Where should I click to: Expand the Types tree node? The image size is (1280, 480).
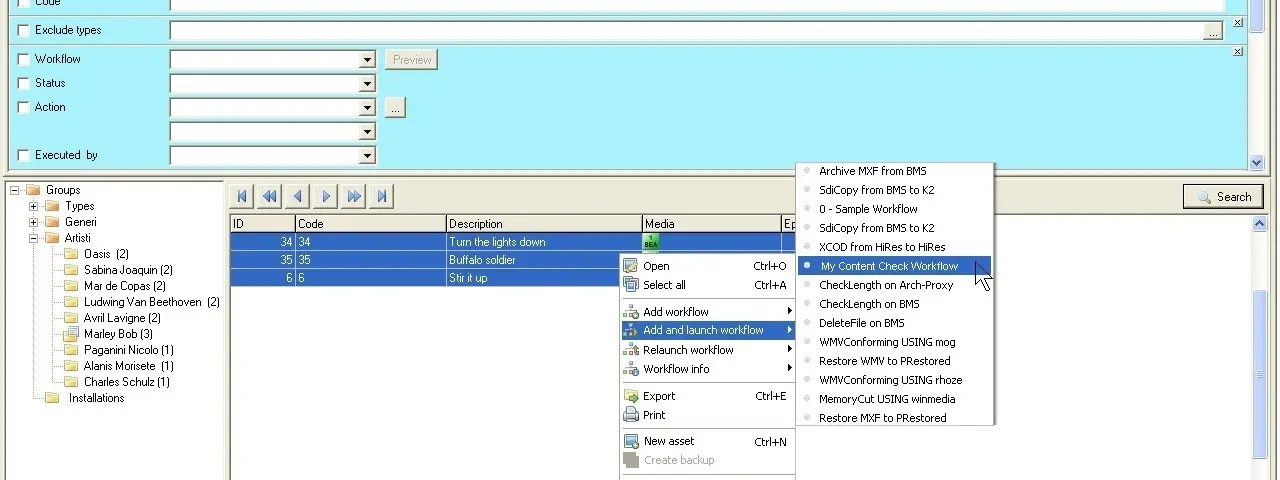pyautogui.click(x=34, y=206)
